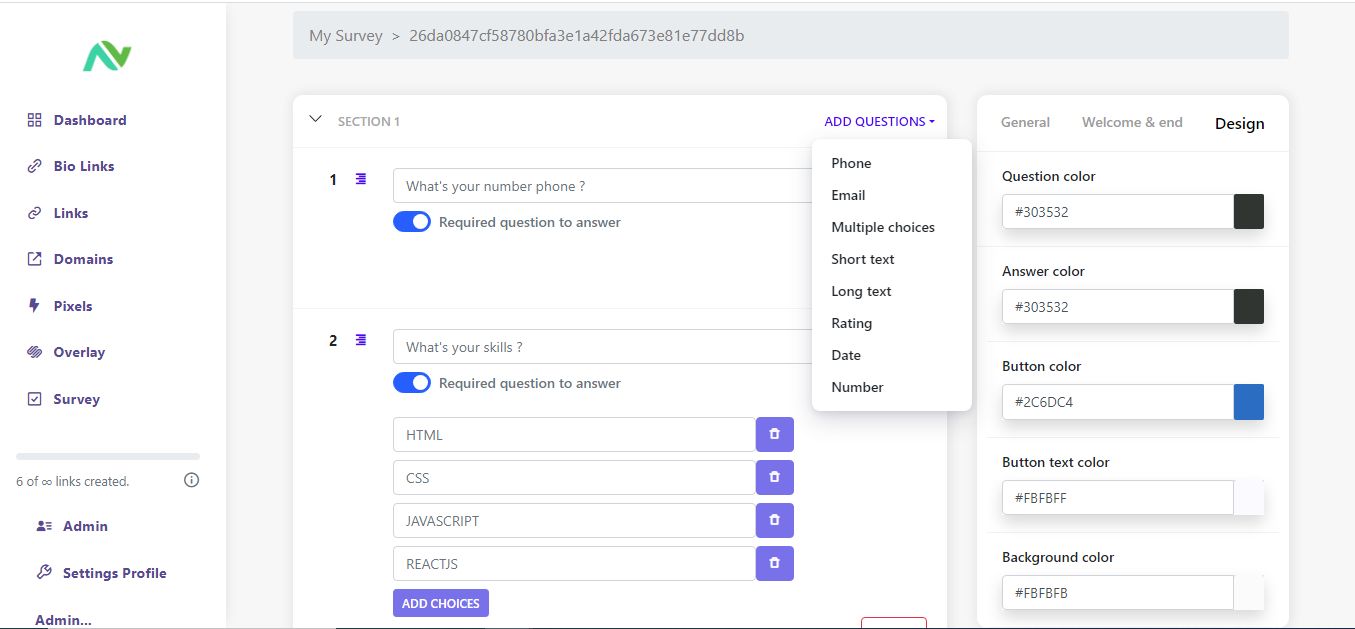Image resolution: width=1355 pixels, height=629 pixels.
Task: Delete the HTML choice with trash icon
Action: click(774, 435)
